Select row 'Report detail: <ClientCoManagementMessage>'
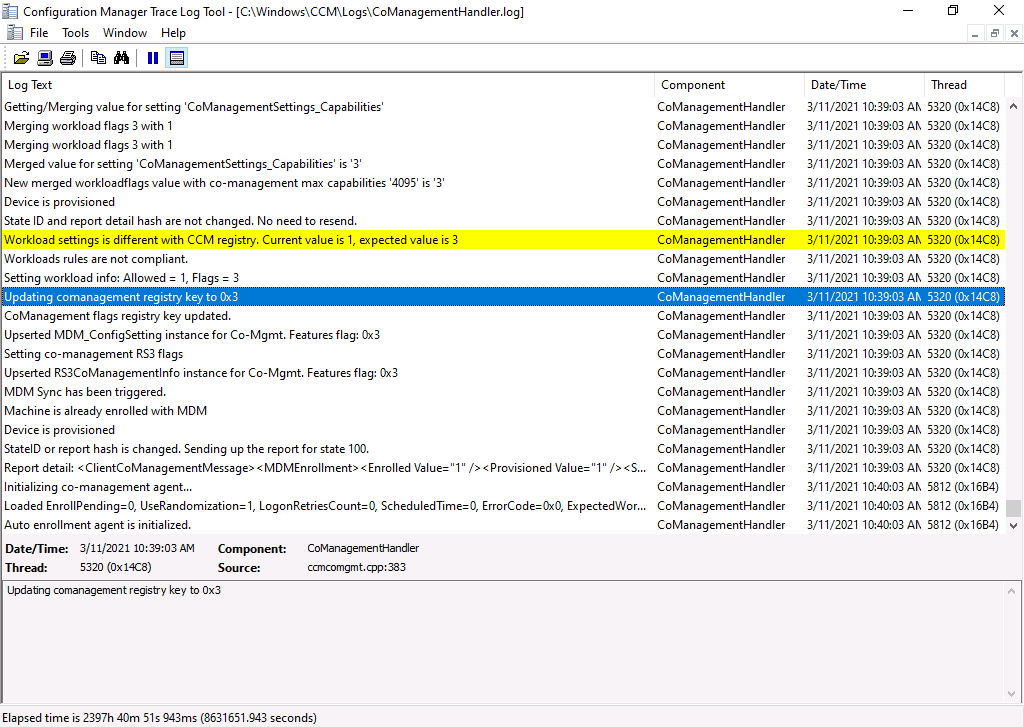 (503, 468)
